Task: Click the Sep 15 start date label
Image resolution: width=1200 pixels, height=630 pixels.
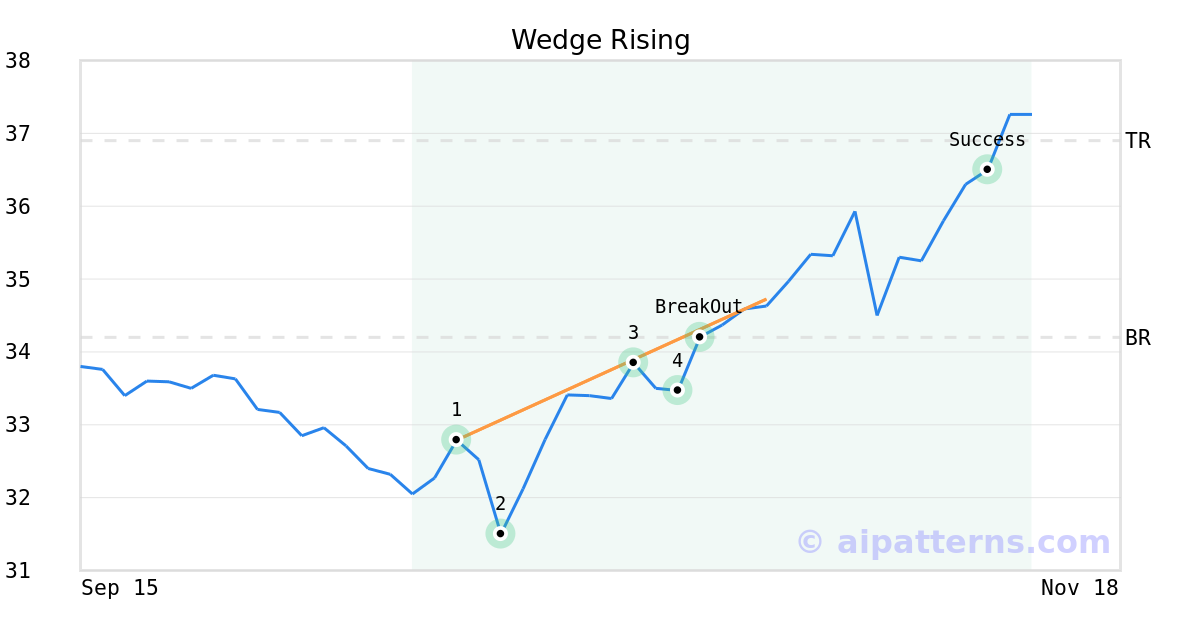Action: pos(120,588)
